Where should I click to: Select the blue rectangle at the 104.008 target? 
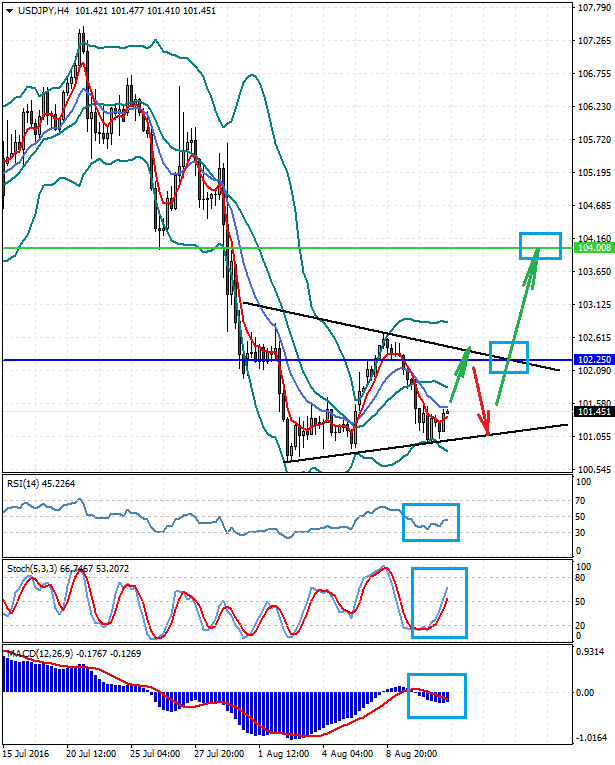tap(540, 245)
